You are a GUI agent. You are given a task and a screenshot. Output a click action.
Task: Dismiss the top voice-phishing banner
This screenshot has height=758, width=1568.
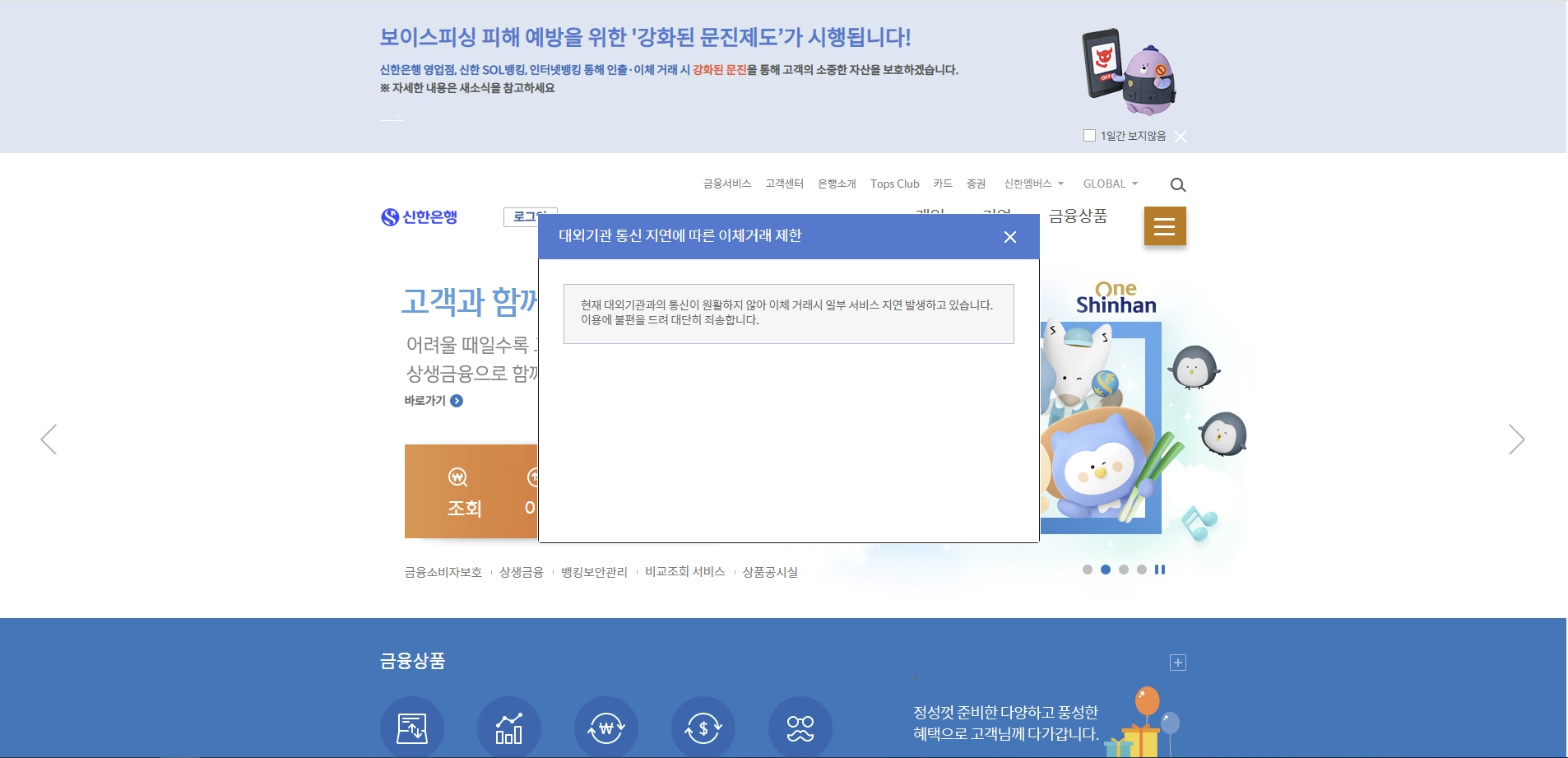[1181, 137]
